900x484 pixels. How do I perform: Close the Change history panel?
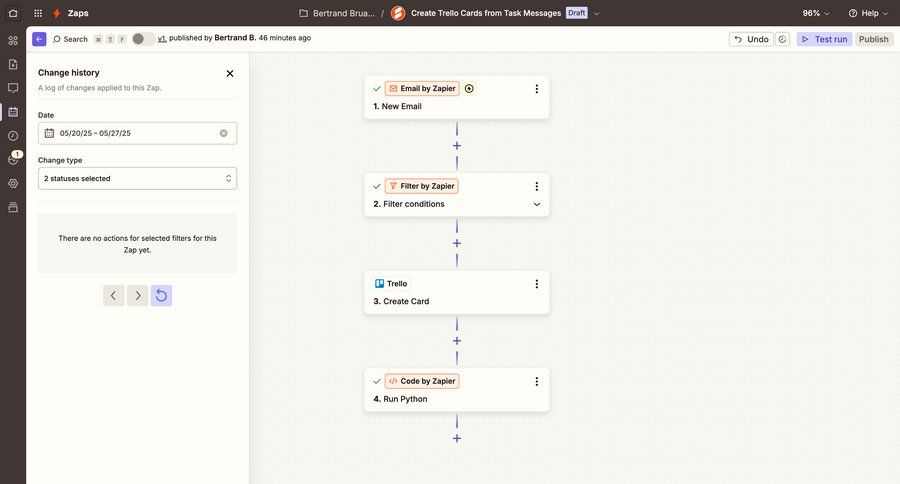pyautogui.click(x=230, y=73)
